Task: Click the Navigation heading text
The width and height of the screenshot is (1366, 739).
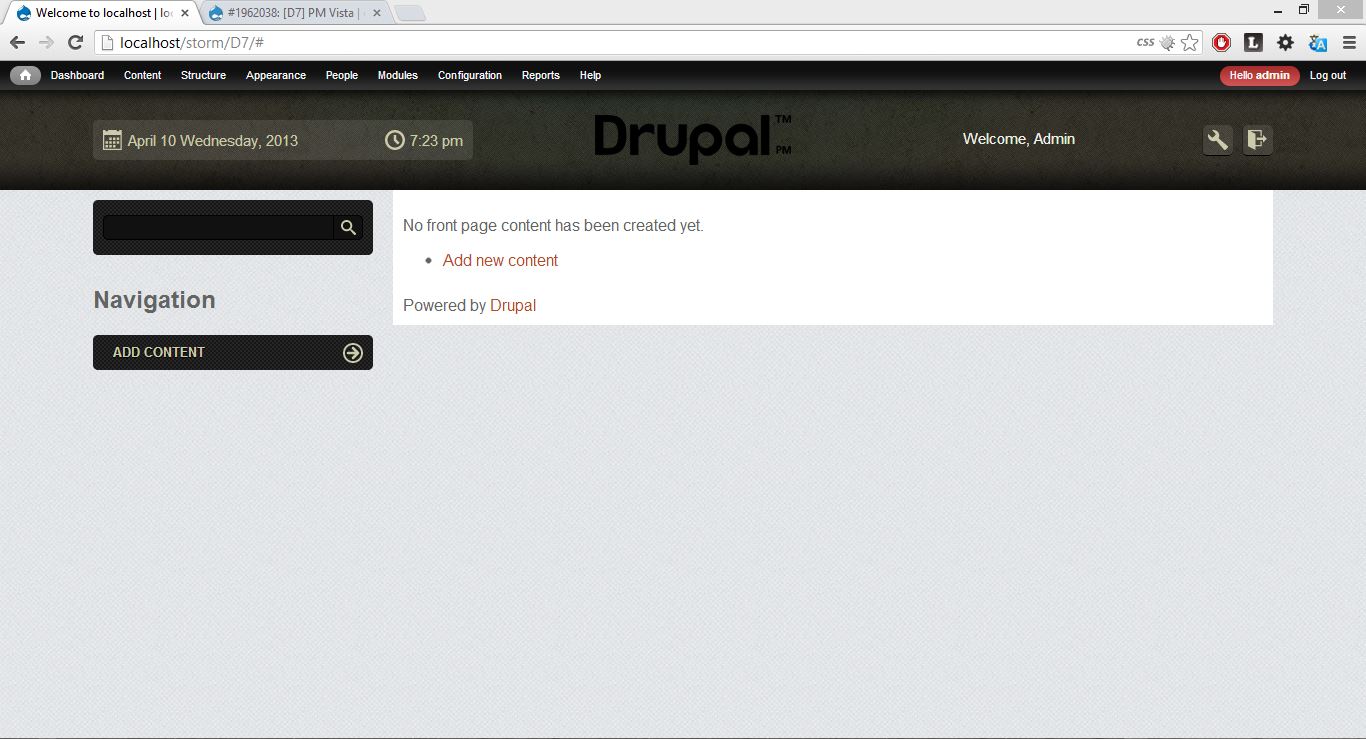Action: coord(154,300)
